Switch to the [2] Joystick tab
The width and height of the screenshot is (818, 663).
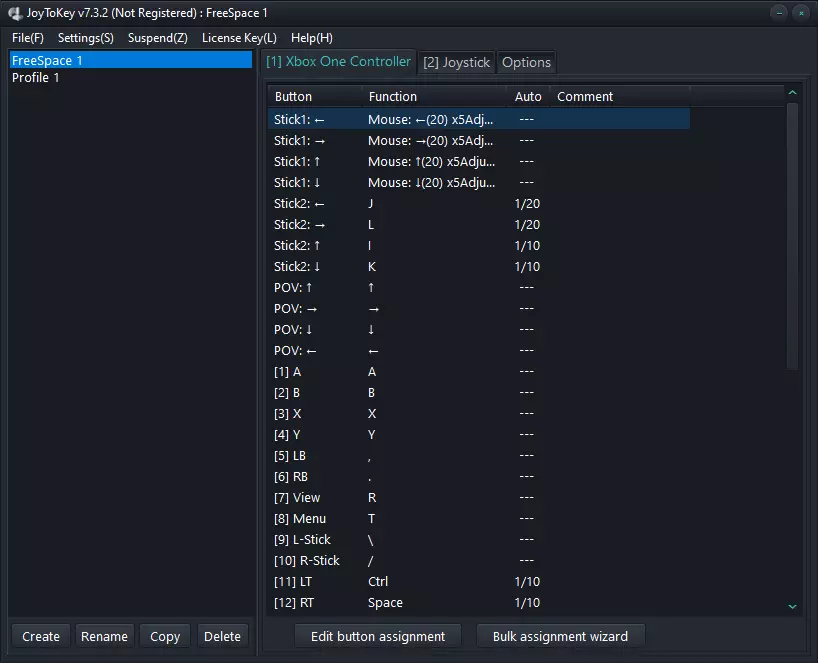(456, 62)
